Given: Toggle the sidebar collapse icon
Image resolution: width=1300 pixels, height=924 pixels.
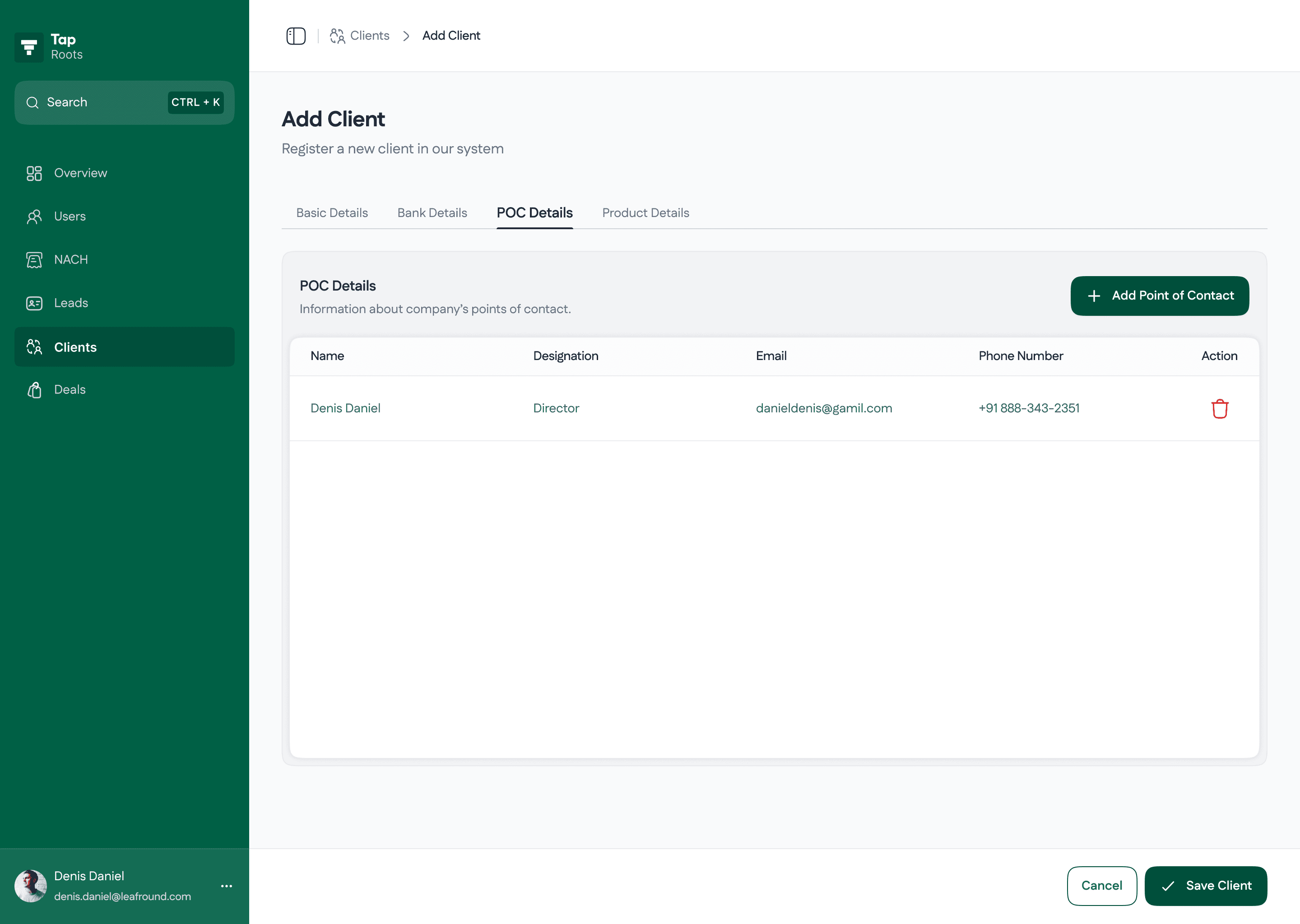Looking at the screenshot, I should [x=295, y=36].
